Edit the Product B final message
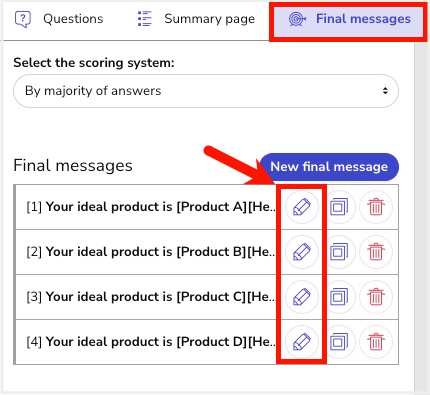The width and height of the screenshot is (430, 395). (x=302, y=252)
